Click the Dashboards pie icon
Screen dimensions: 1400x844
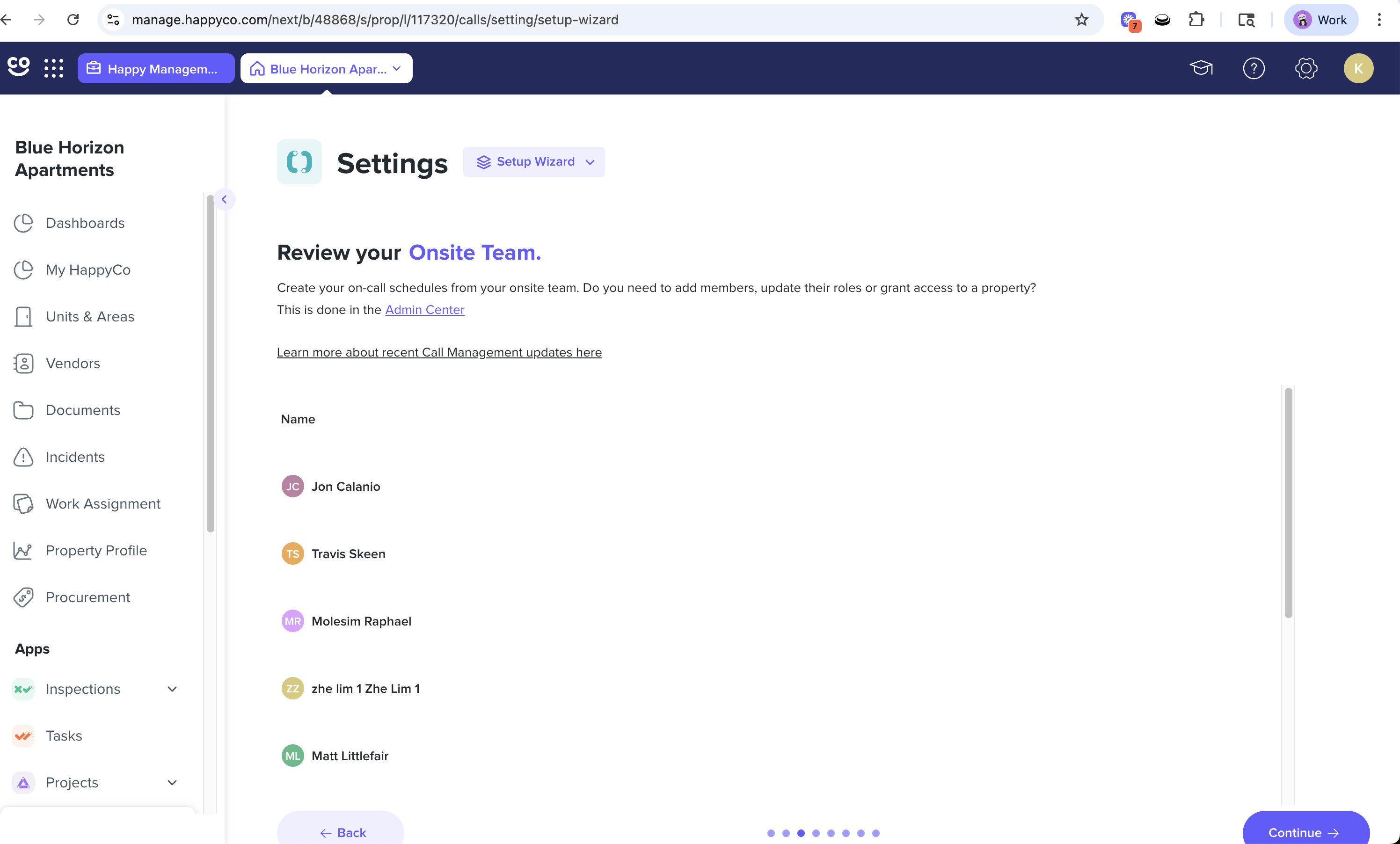point(23,223)
